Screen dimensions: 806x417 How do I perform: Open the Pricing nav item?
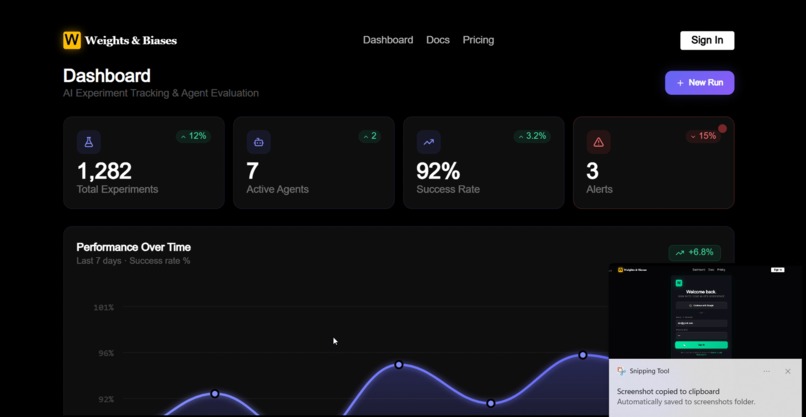pyautogui.click(x=478, y=40)
